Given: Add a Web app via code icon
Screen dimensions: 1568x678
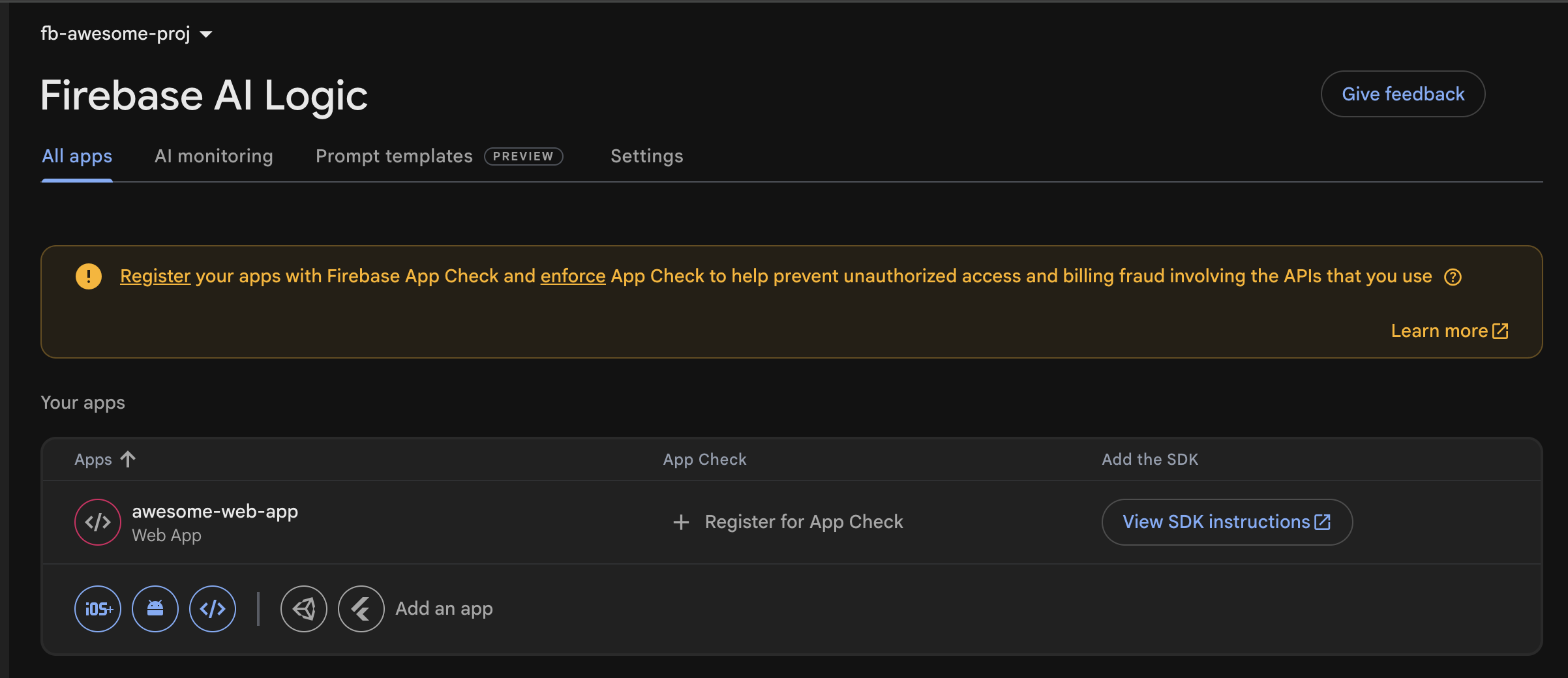Looking at the screenshot, I should [213, 609].
